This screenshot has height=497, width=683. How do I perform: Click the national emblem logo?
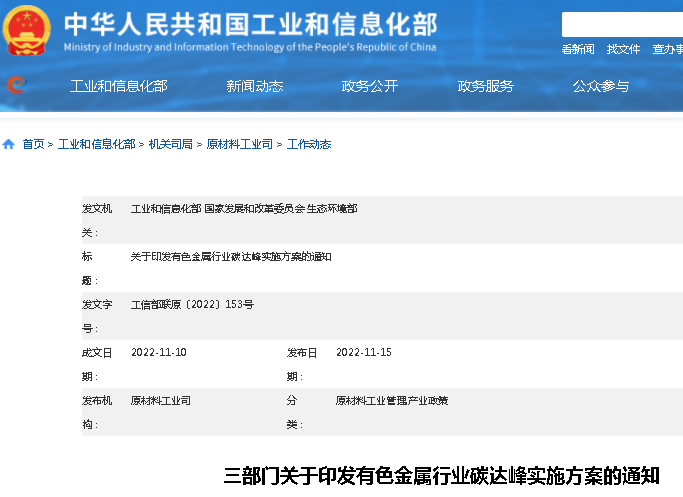click(27, 30)
